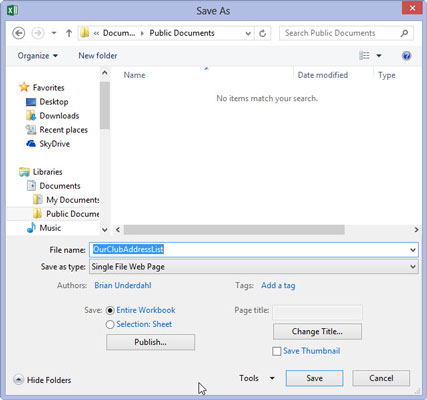Click navigation pane scroll down arrow

(105, 229)
